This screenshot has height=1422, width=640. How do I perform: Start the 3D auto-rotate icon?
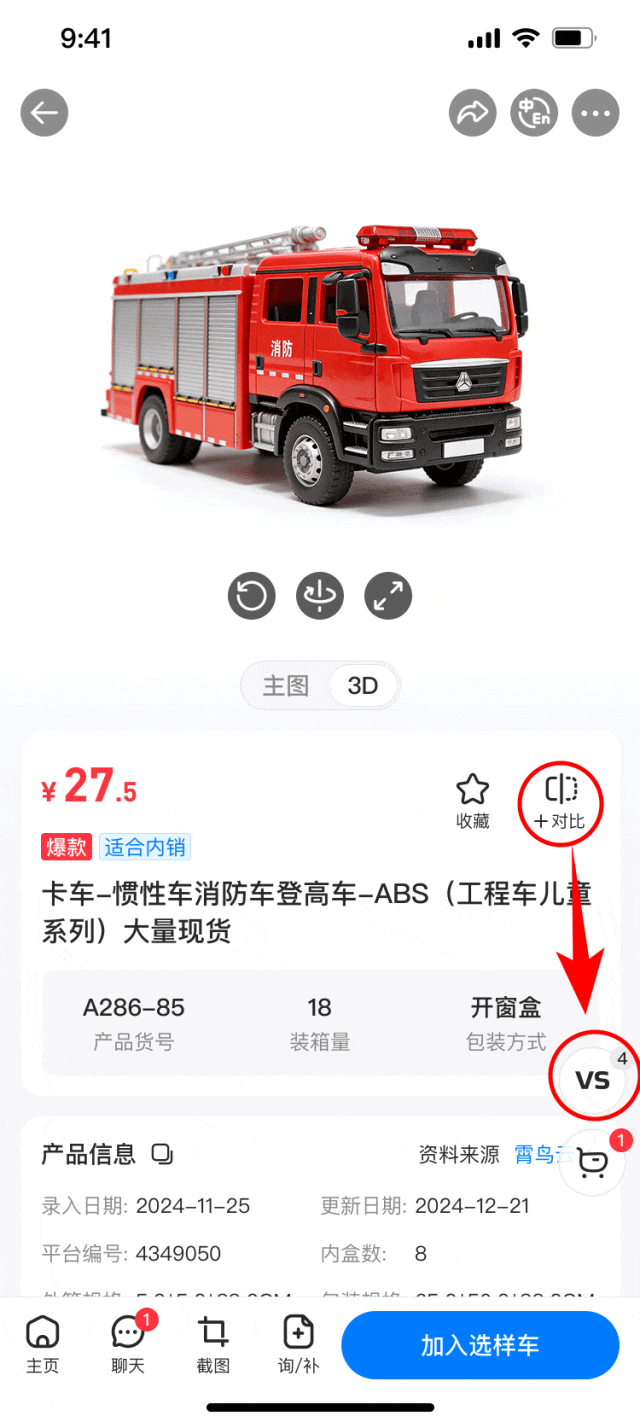320,597
